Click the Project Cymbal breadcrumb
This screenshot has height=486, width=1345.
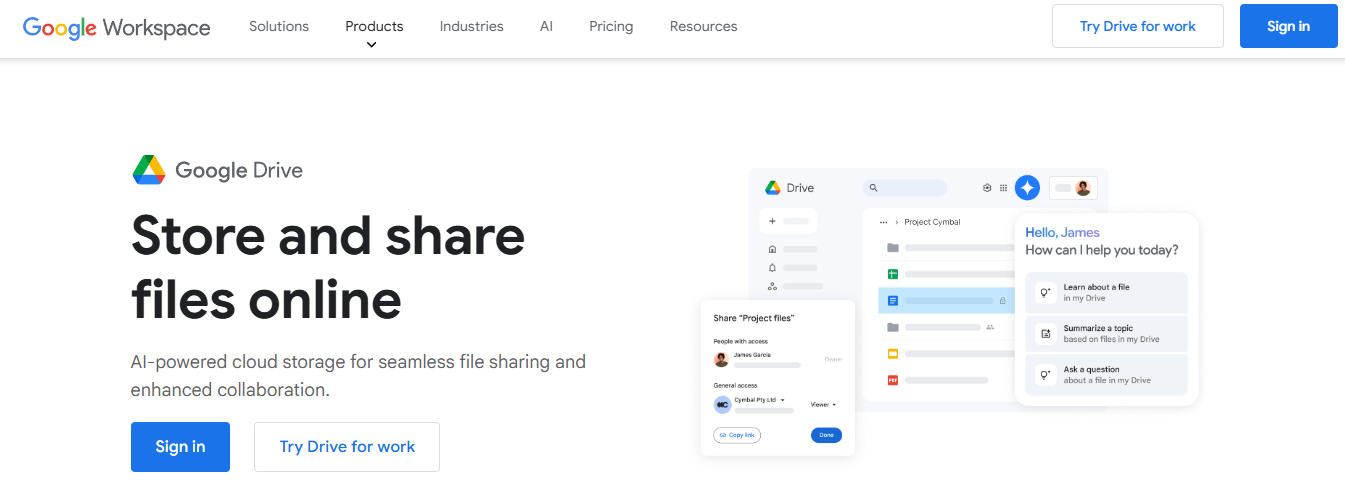pos(932,222)
